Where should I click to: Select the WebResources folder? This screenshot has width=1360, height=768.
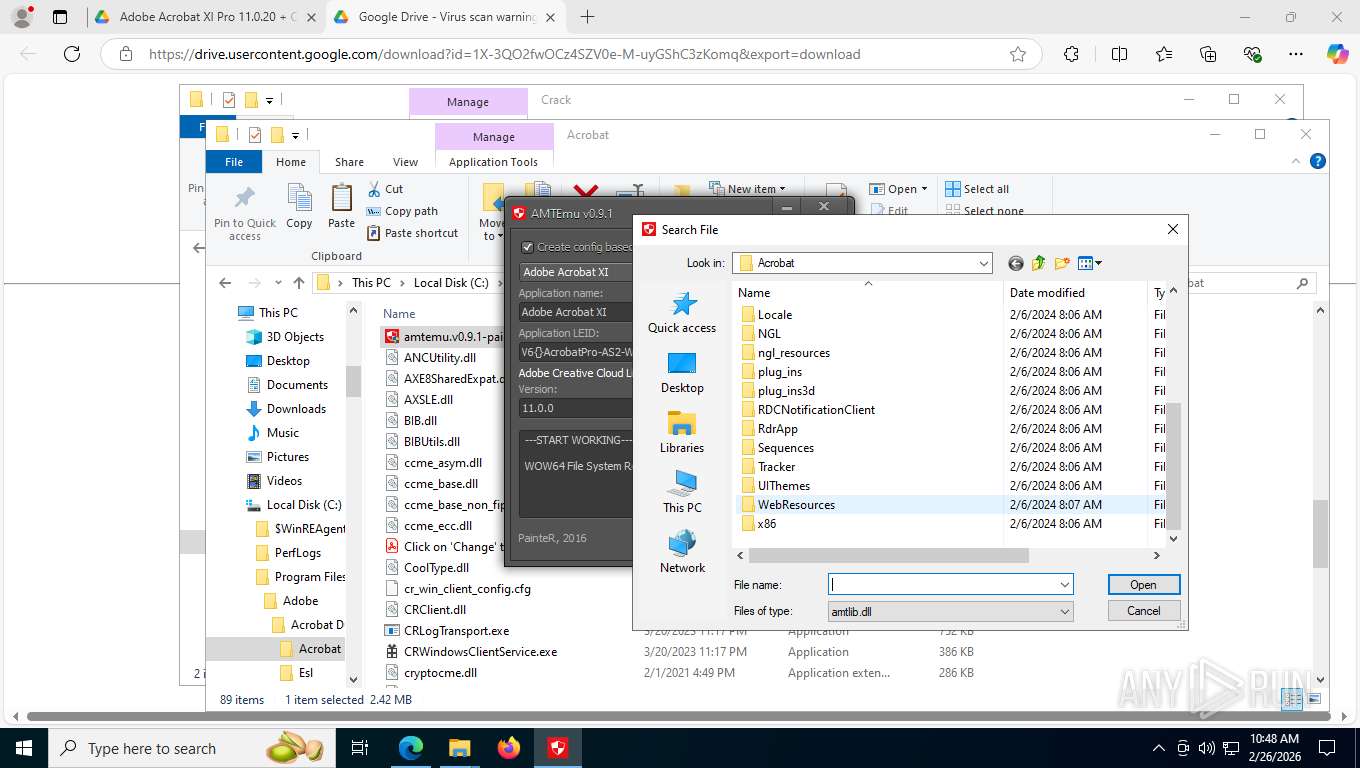point(796,505)
